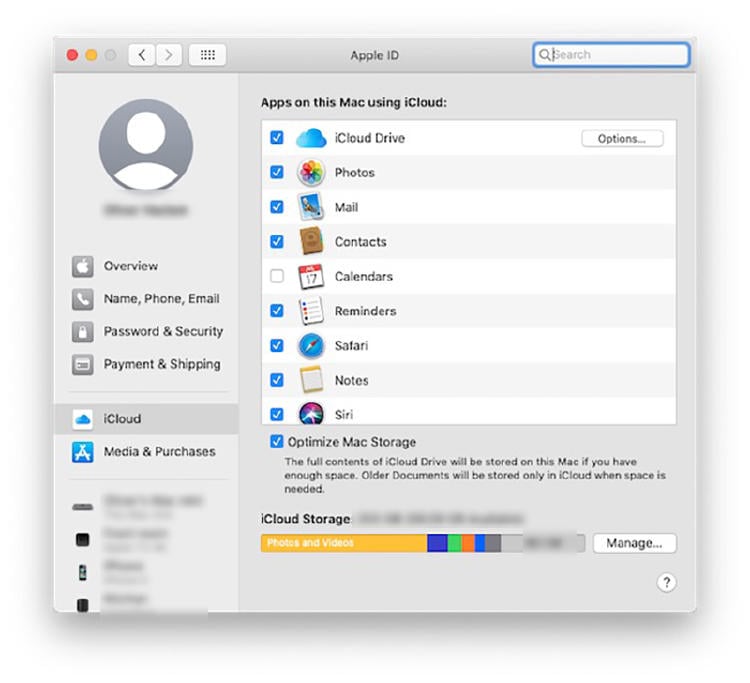750x683 pixels.
Task: Go to Media & Purchases
Action: (x=159, y=452)
